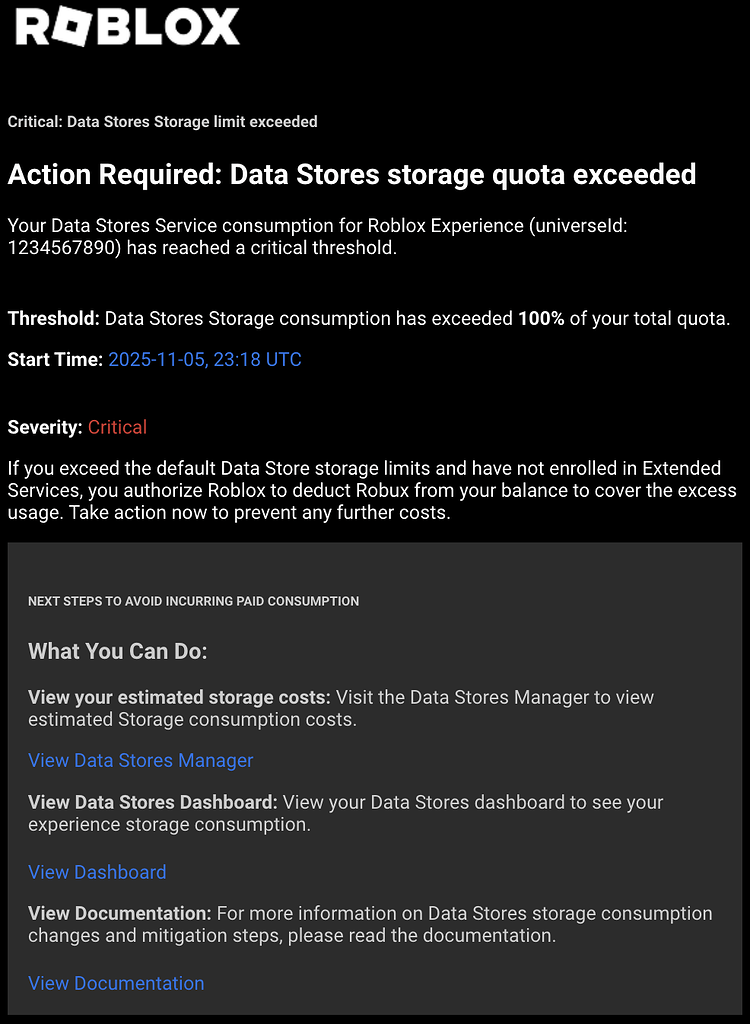The width and height of the screenshot is (750, 1024).
Task: Open the blue View Documentation link
Action: [x=116, y=983]
